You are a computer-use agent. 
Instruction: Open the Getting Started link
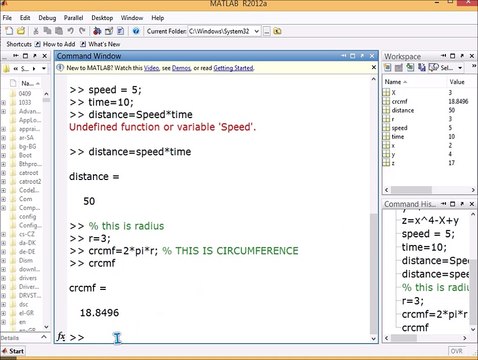pyautogui.click(x=233, y=68)
